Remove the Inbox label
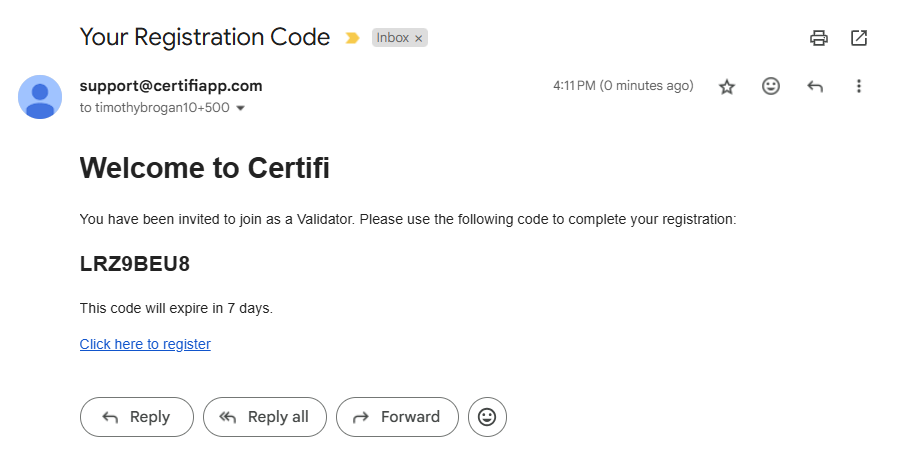Screen dimensions: 902x462 [419, 38]
